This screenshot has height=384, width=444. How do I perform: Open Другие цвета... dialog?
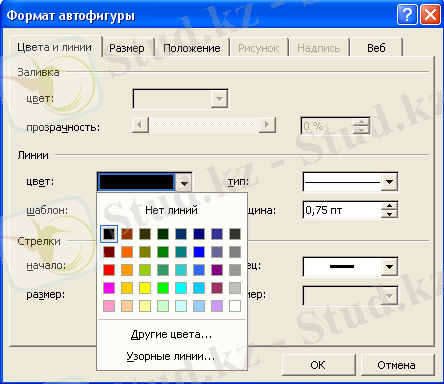[171, 334]
